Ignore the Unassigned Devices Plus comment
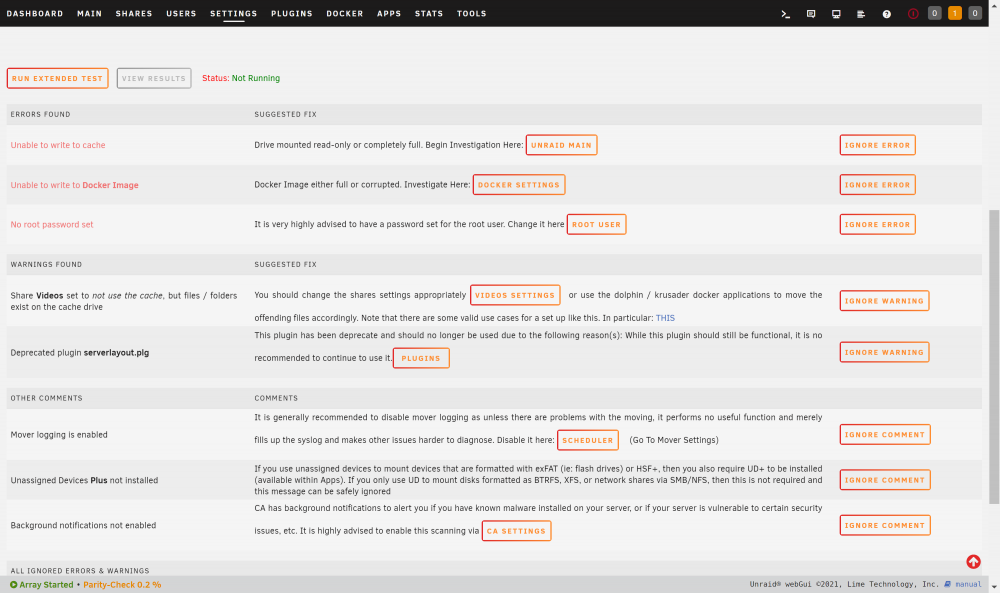Screen dimensions: 1000x593 point(885,480)
